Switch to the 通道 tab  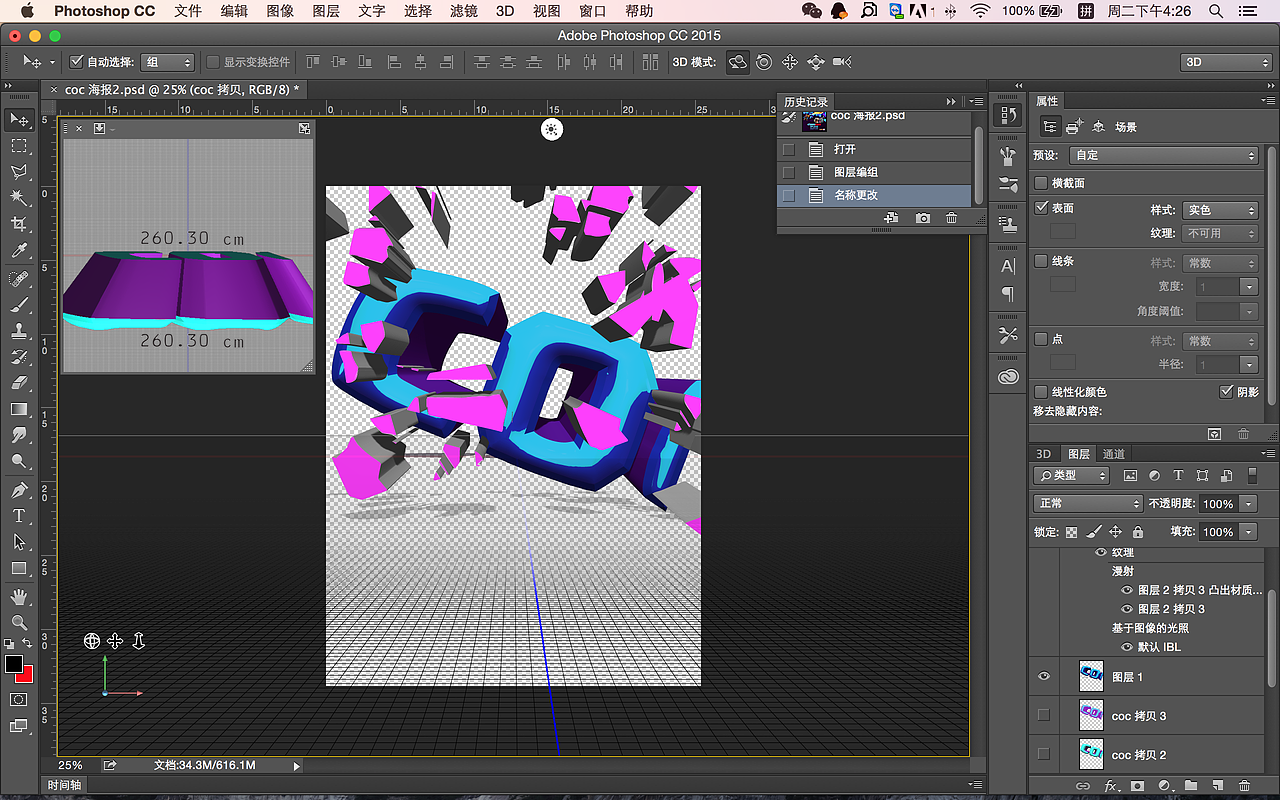click(1114, 454)
